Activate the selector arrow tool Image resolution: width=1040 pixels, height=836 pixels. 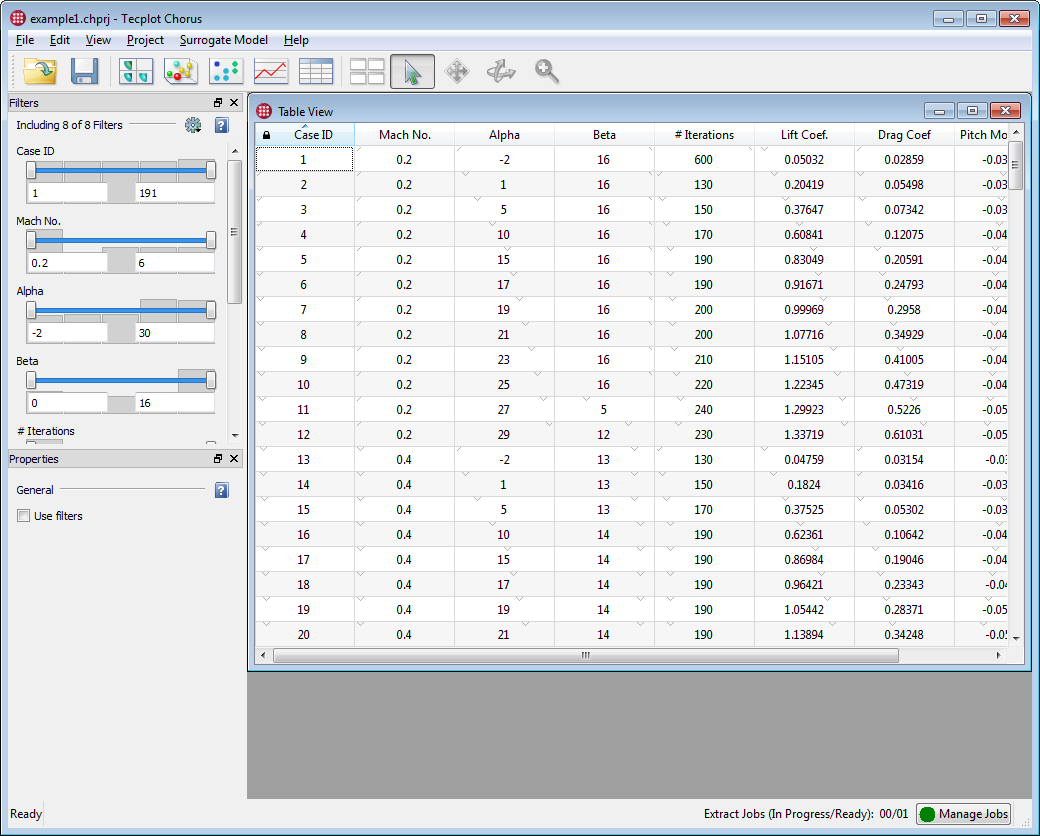coord(412,71)
